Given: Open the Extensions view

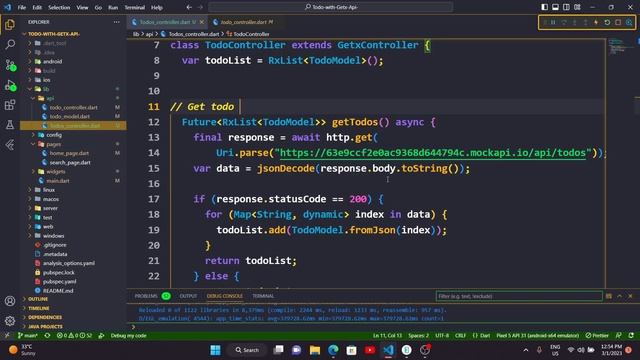Looking at the screenshot, I should point(10,105).
